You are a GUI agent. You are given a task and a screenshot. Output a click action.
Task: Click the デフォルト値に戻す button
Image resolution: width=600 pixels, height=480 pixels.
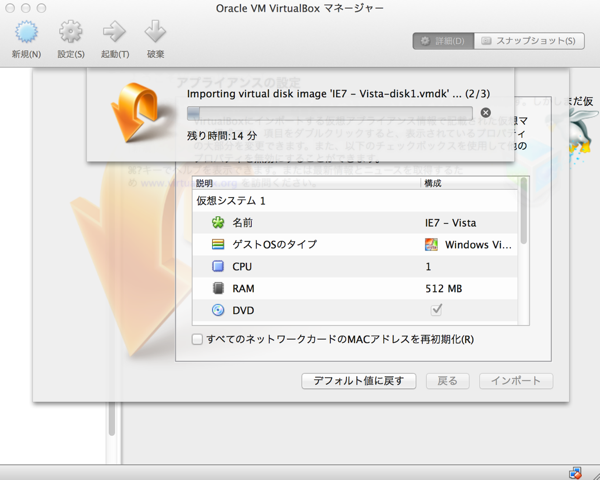pos(359,381)
